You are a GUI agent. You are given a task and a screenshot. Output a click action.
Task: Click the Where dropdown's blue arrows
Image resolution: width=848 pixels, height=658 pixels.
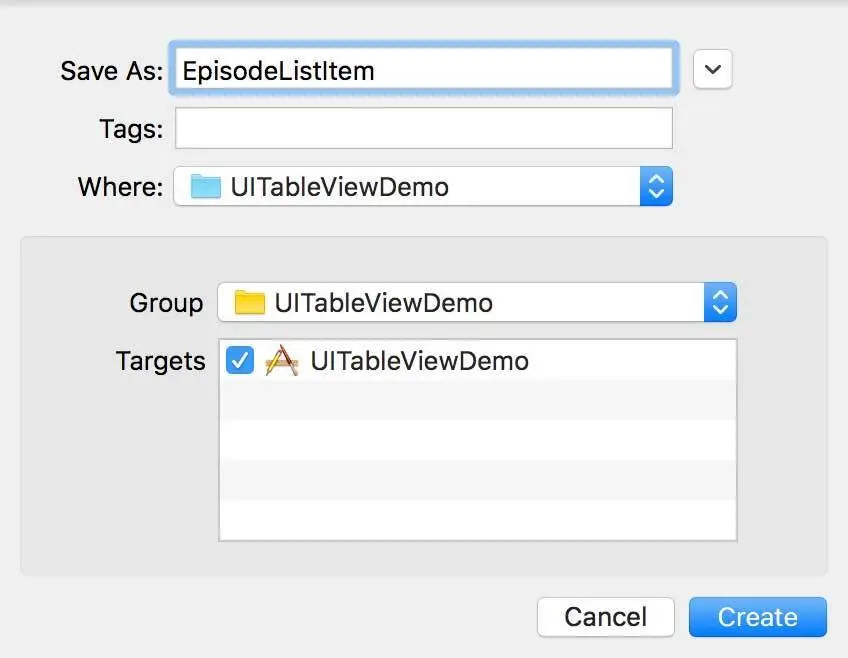(656, 186)
